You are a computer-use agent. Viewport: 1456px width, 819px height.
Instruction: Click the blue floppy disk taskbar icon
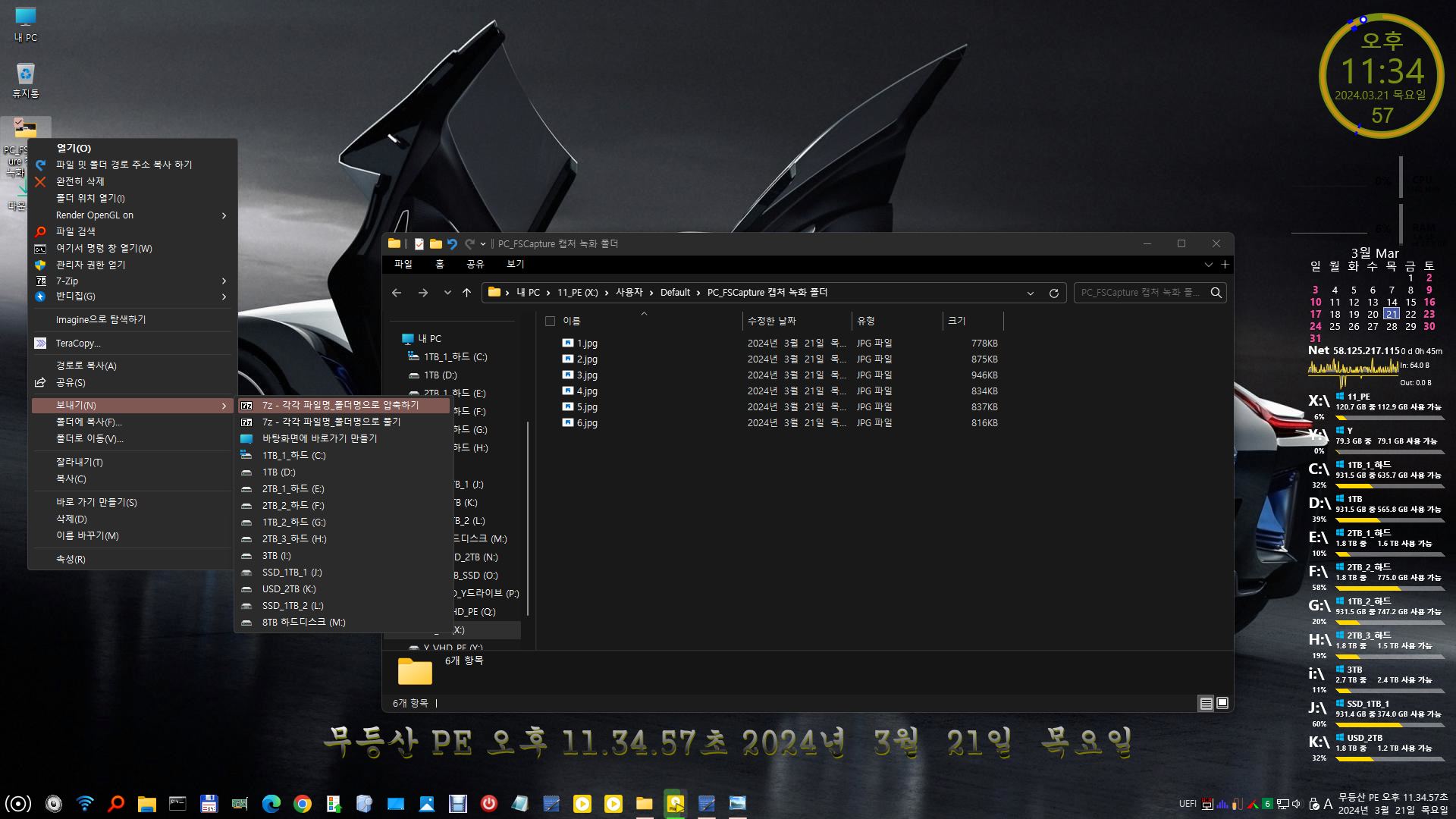(209, 804)
